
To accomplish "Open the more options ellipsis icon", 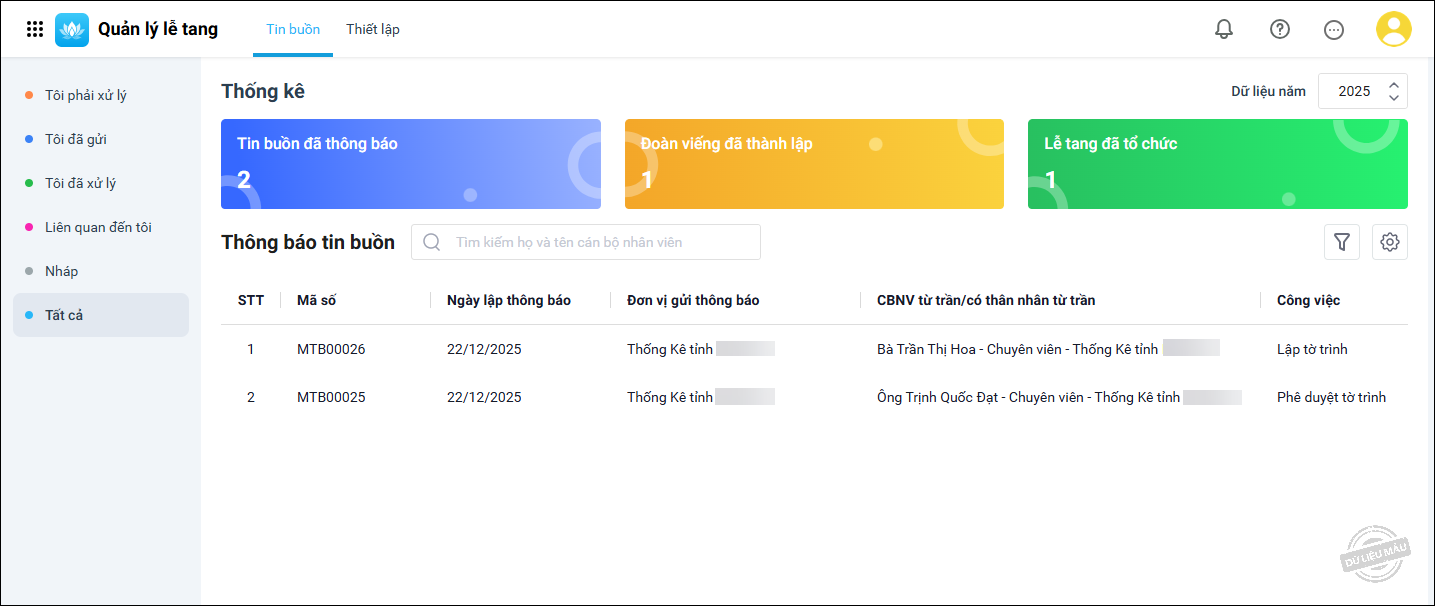I will tap(1334, 30).
